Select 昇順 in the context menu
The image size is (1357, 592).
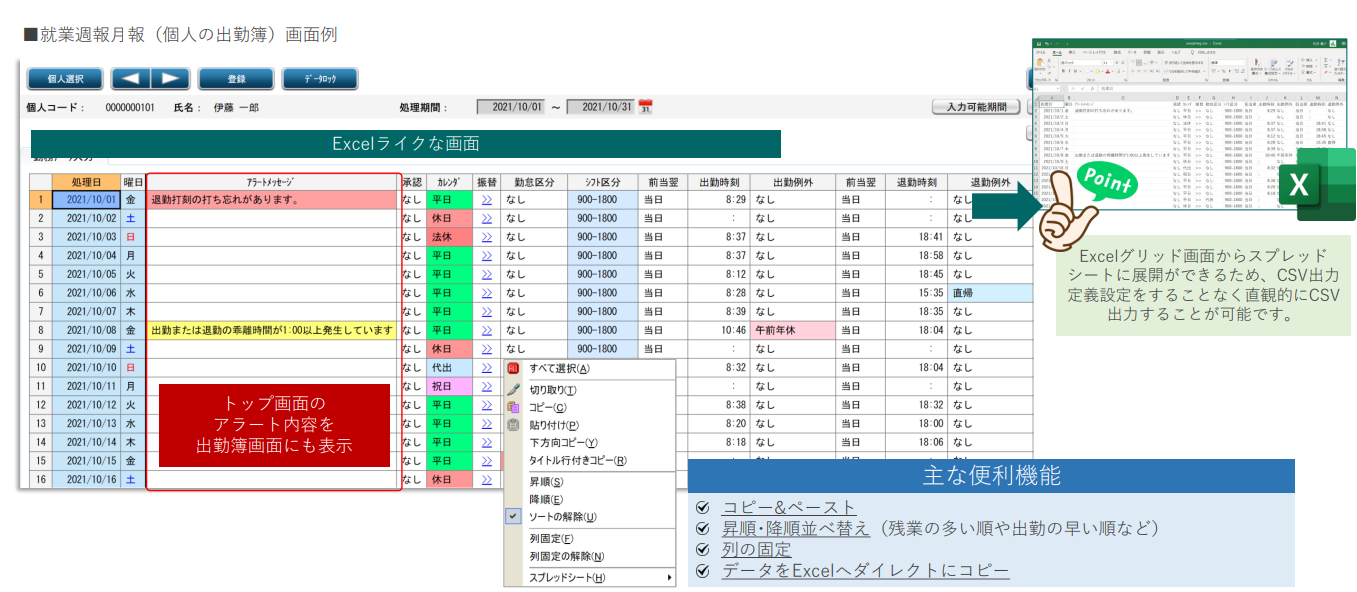(x=546, y=483)
